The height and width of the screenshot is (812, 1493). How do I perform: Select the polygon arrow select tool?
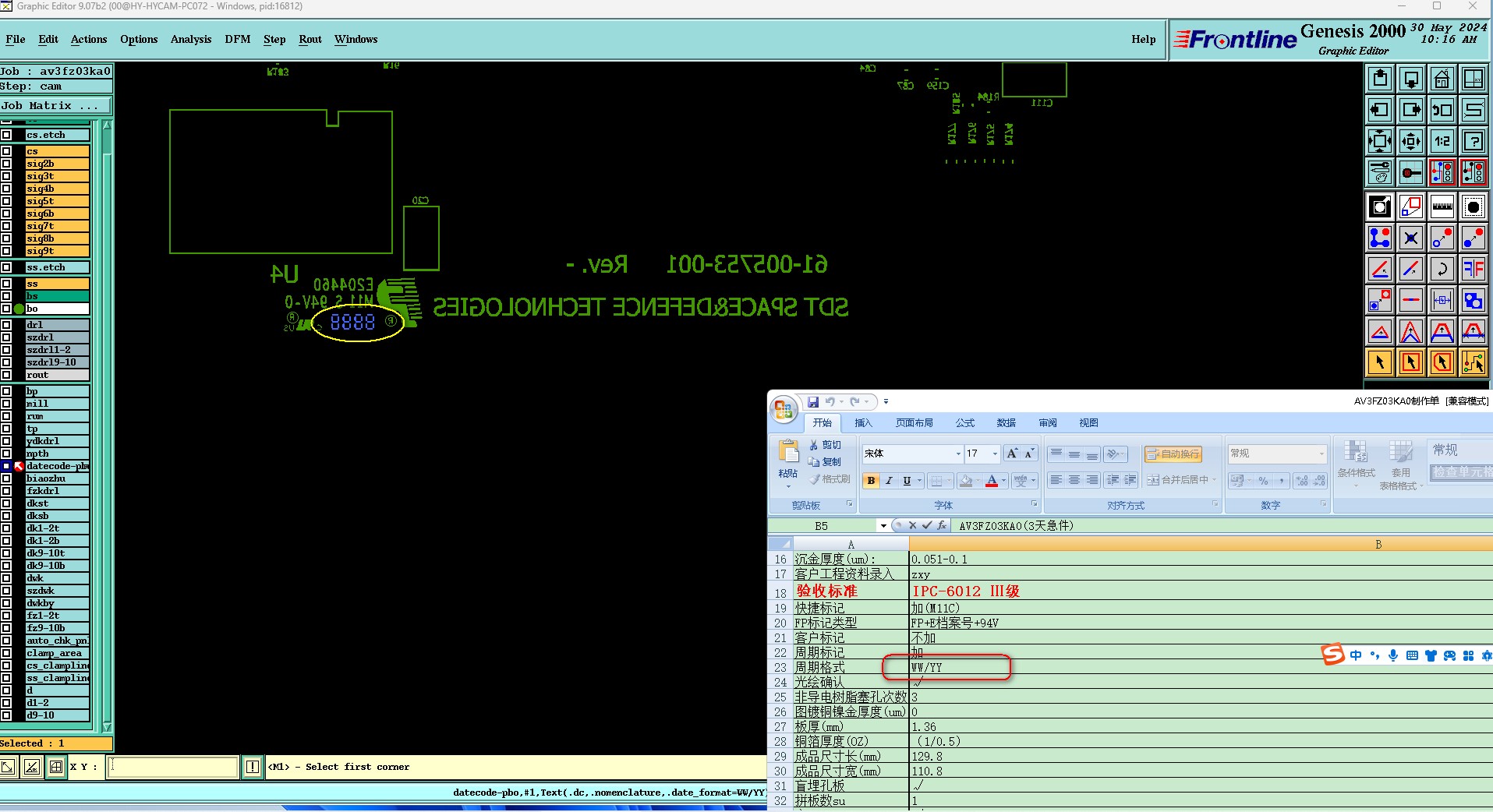point(1442,362)
